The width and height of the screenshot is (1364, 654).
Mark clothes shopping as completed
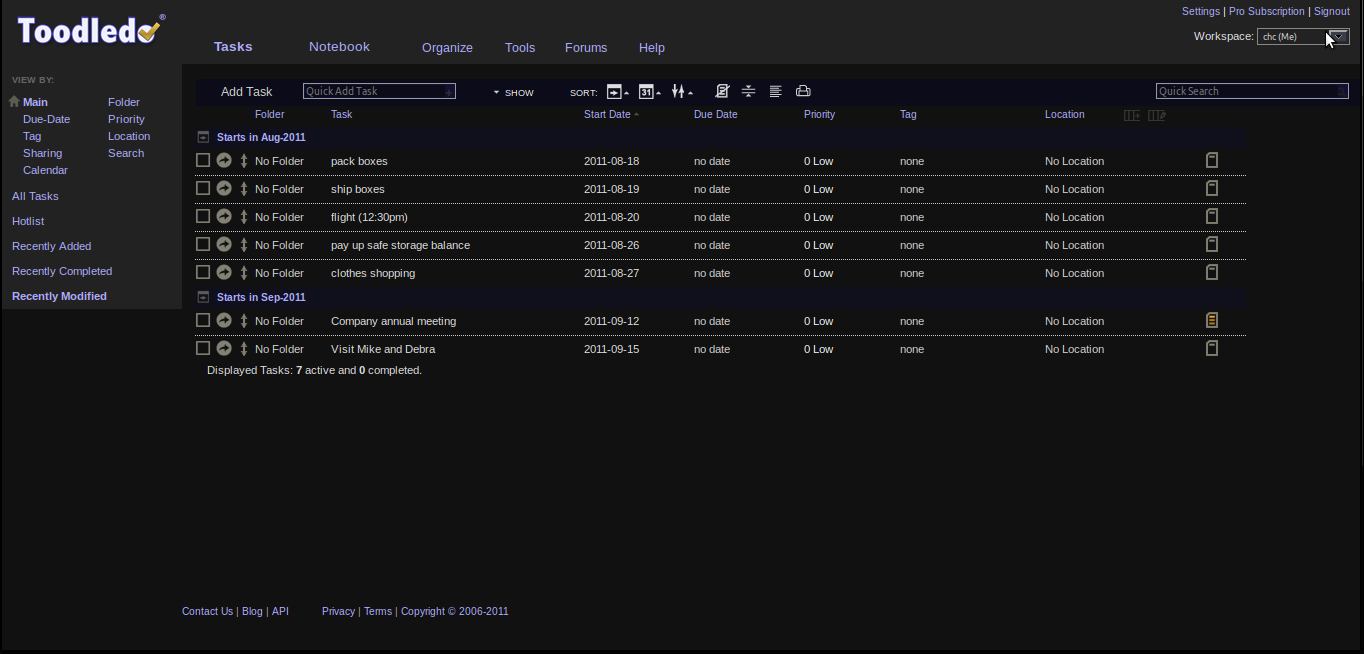pos(203,272)
